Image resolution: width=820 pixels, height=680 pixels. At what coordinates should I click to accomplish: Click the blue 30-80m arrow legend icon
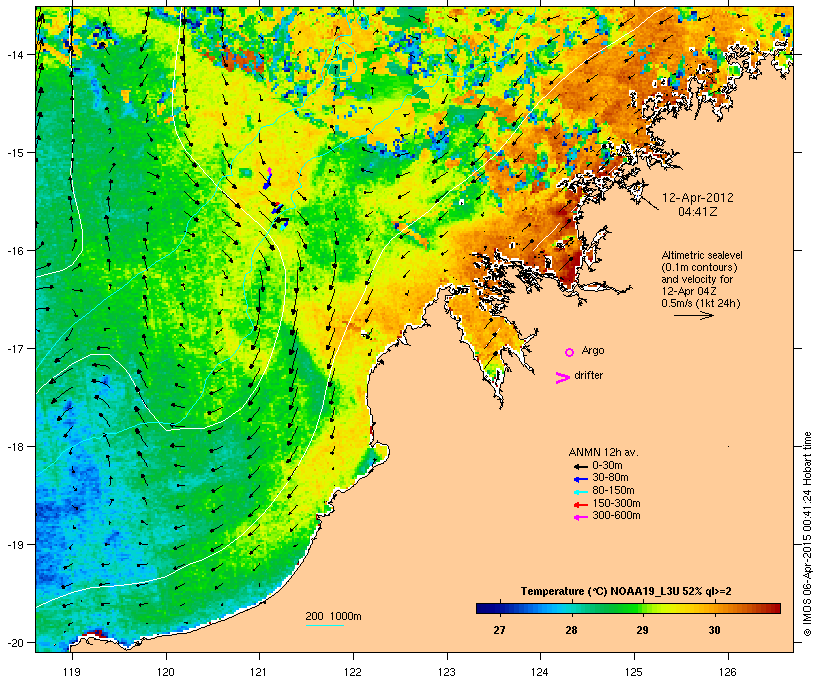[x=580, y=479]
